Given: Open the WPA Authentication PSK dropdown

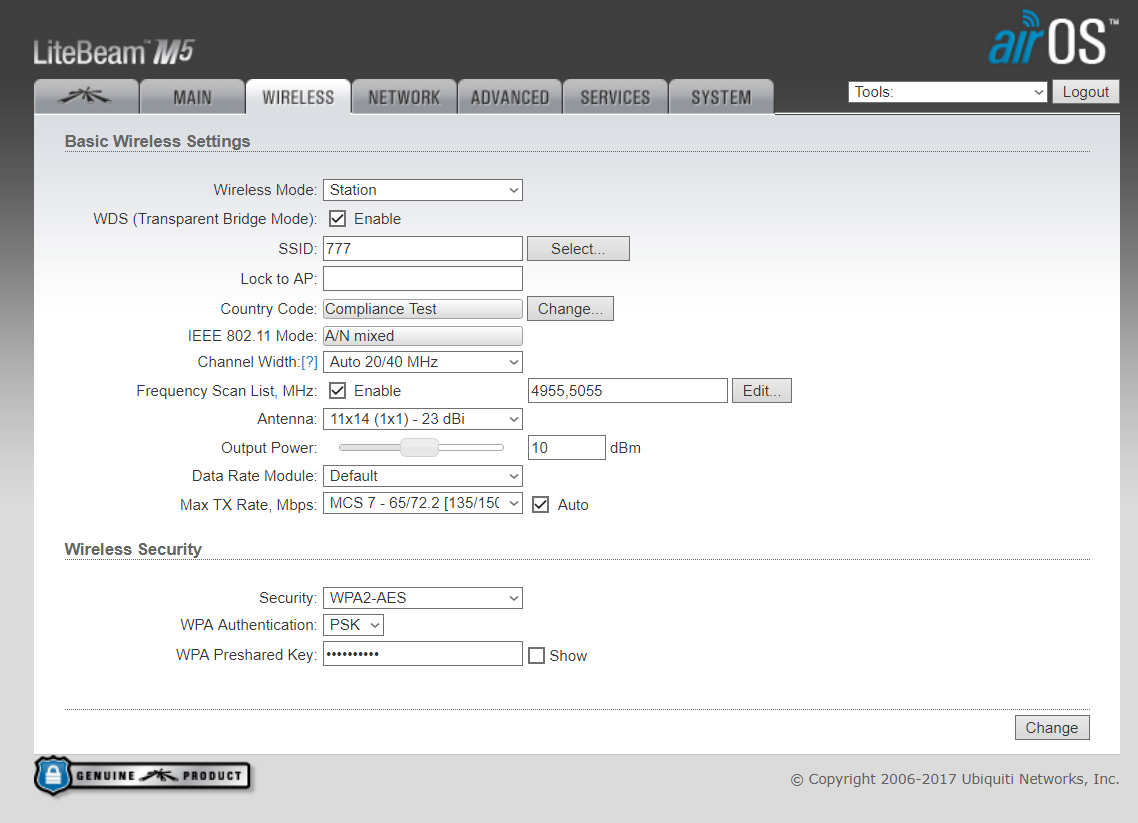Looking at the screenshot, I should tap(353, 625).
